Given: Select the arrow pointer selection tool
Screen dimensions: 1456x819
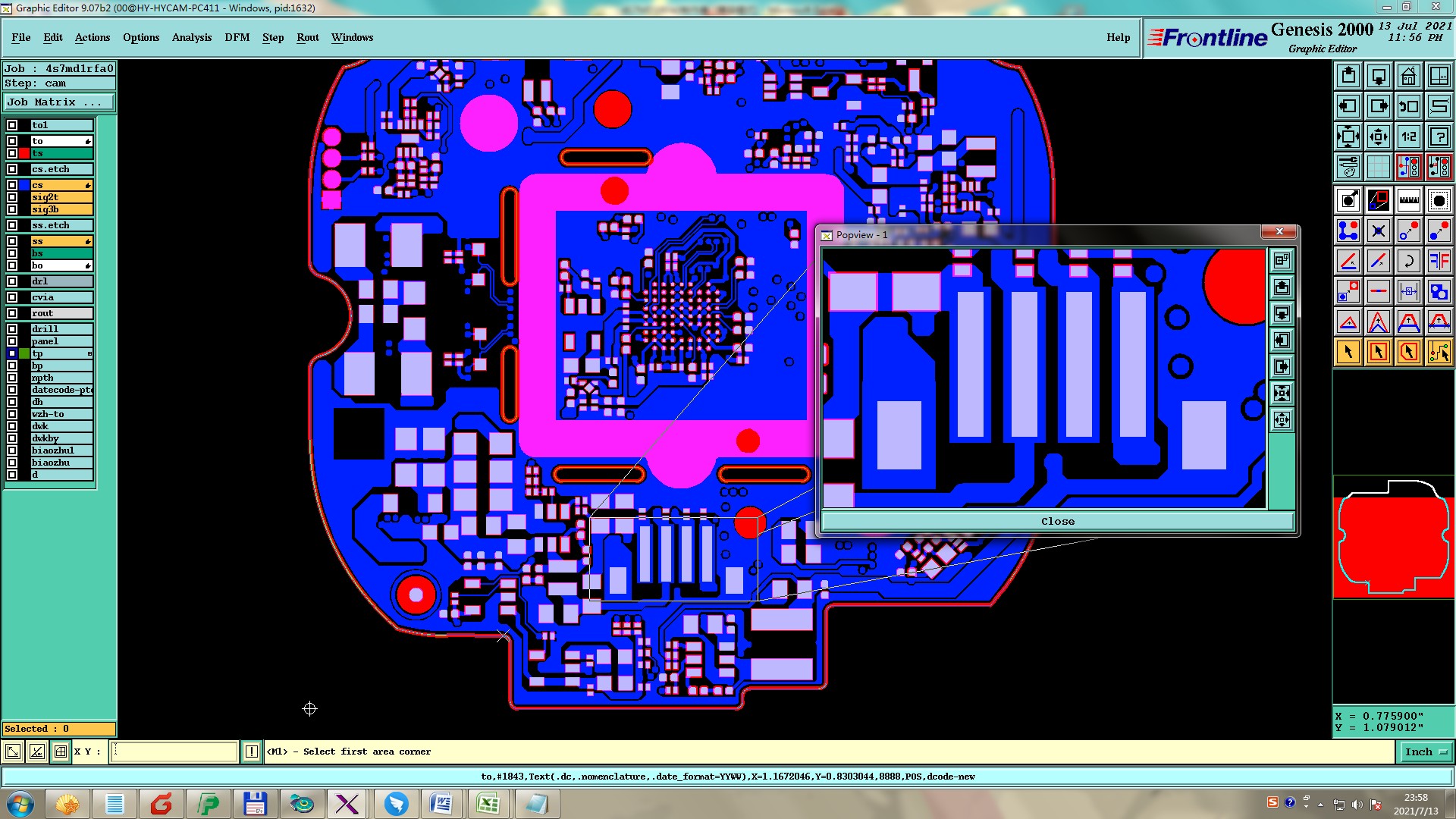Looking at the screenshot, I should click(1348, 352).
